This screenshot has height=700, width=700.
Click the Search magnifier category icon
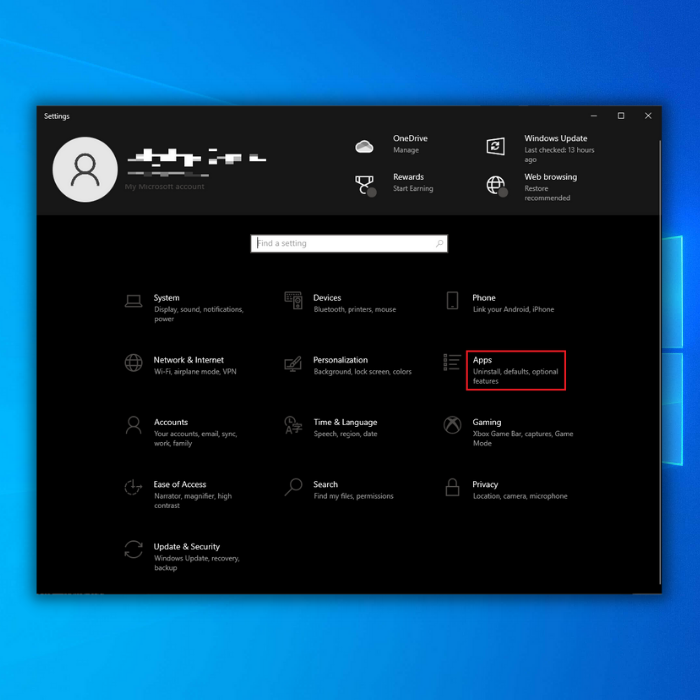click(x=293, y=487)
